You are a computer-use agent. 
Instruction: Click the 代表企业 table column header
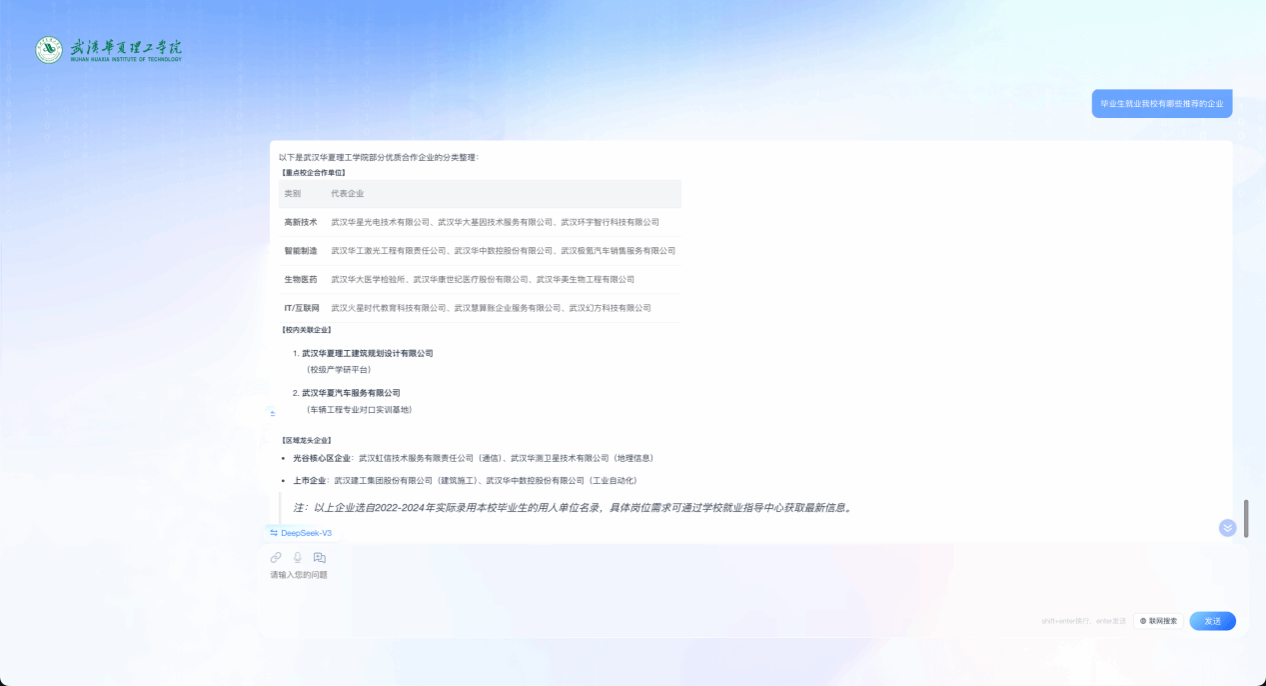(x=348, y=193)
